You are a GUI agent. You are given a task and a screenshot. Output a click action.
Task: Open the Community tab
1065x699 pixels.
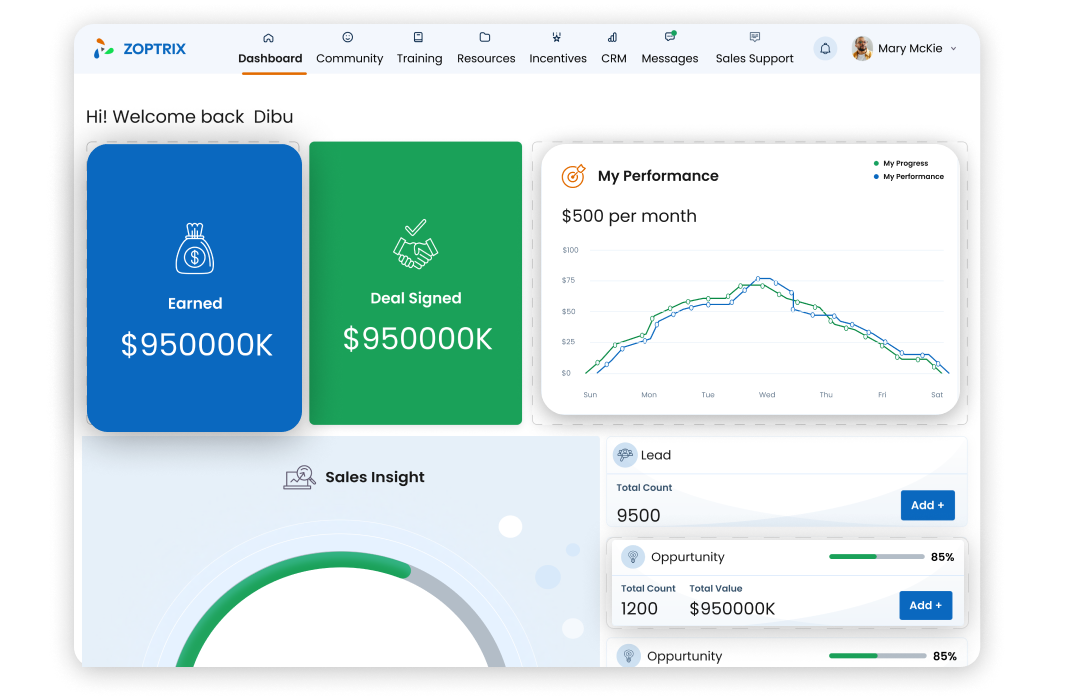coord(349,49)
